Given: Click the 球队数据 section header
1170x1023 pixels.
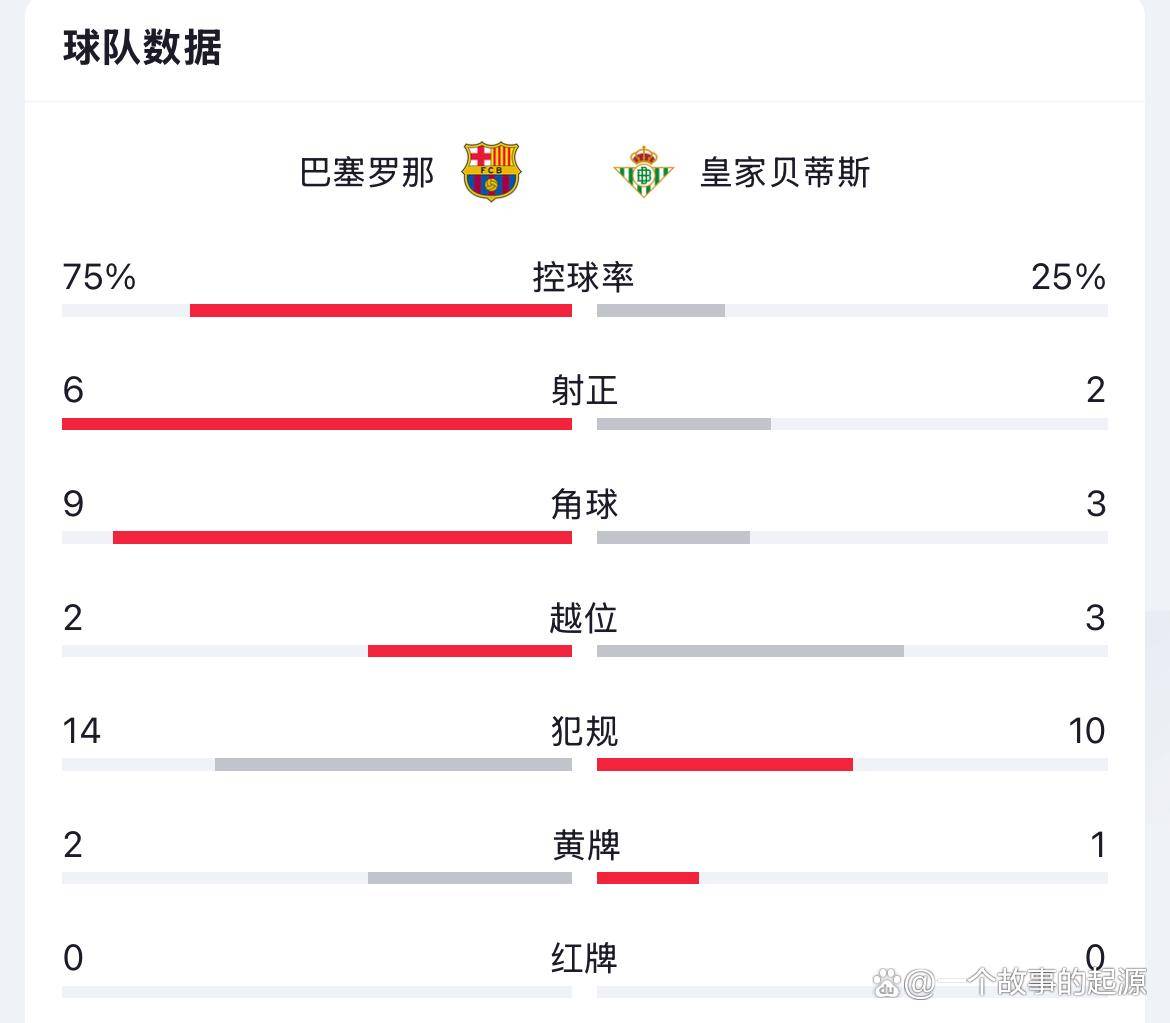Looking at the screenshot, I should point(142,48).
